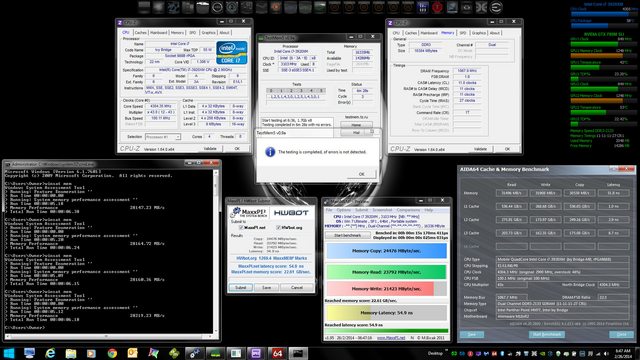Click Submit in the HWBot submit dialog
The height and width of the screenshot is (360, 640).
coord(240,288)
